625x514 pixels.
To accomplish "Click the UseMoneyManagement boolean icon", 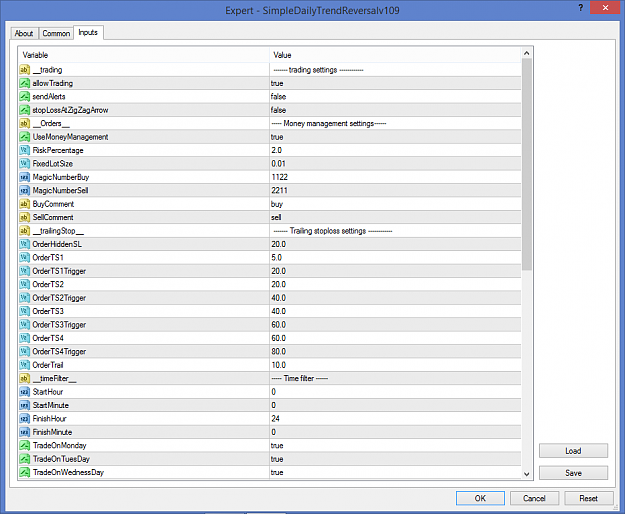I will coord(25,137).
